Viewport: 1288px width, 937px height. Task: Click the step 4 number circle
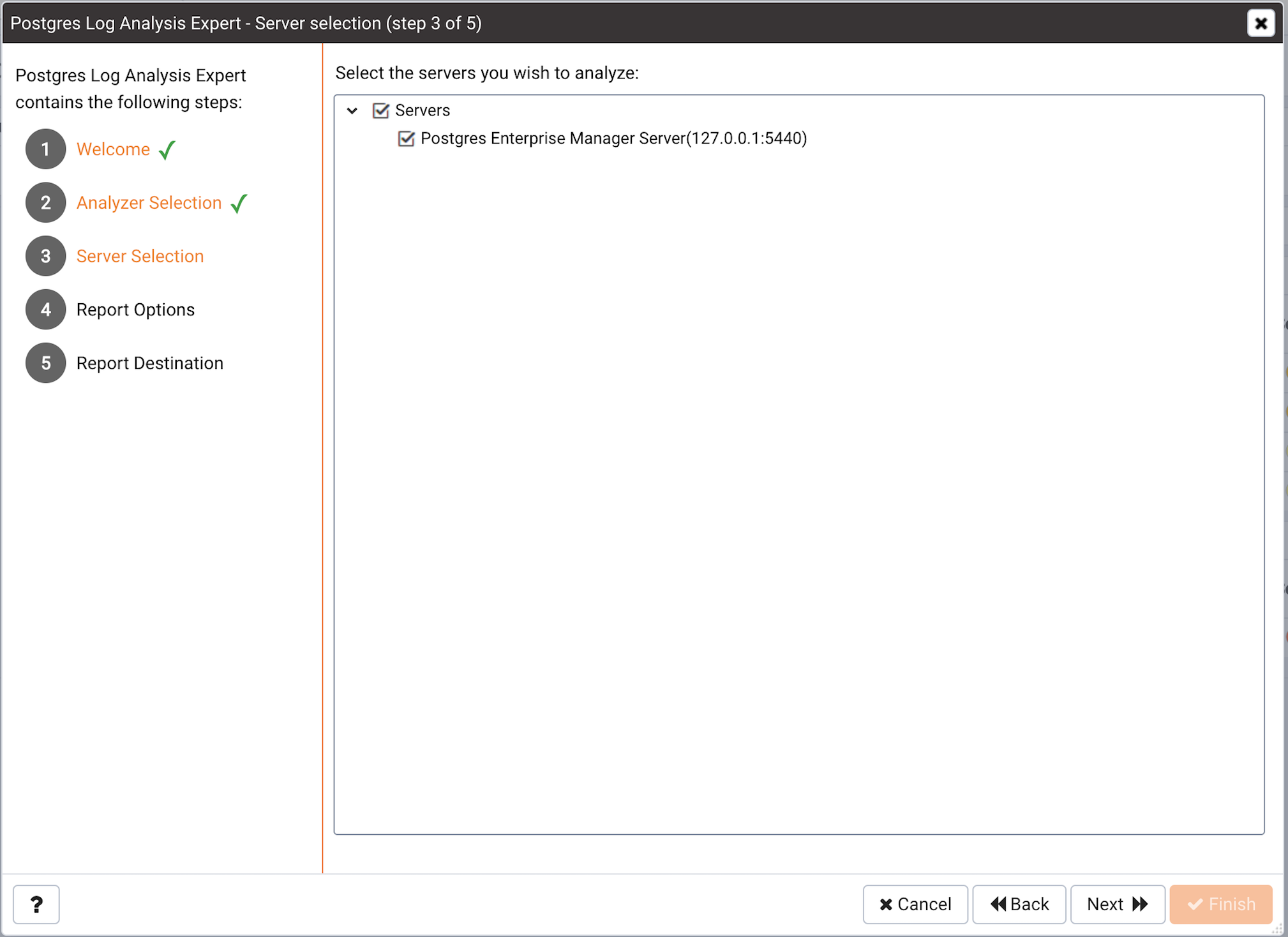46,310
